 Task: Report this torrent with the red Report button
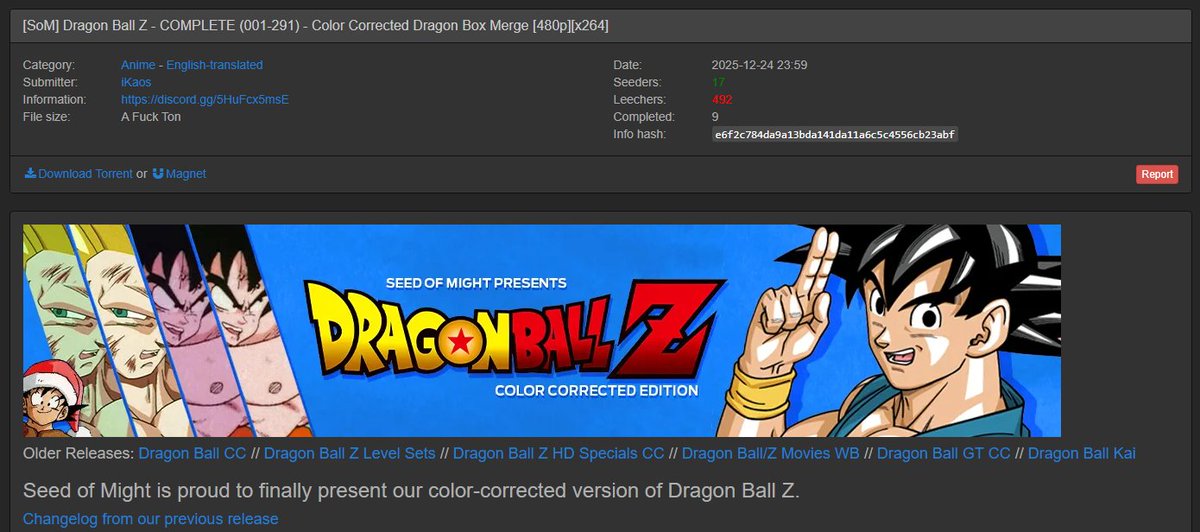point(1157,174)
